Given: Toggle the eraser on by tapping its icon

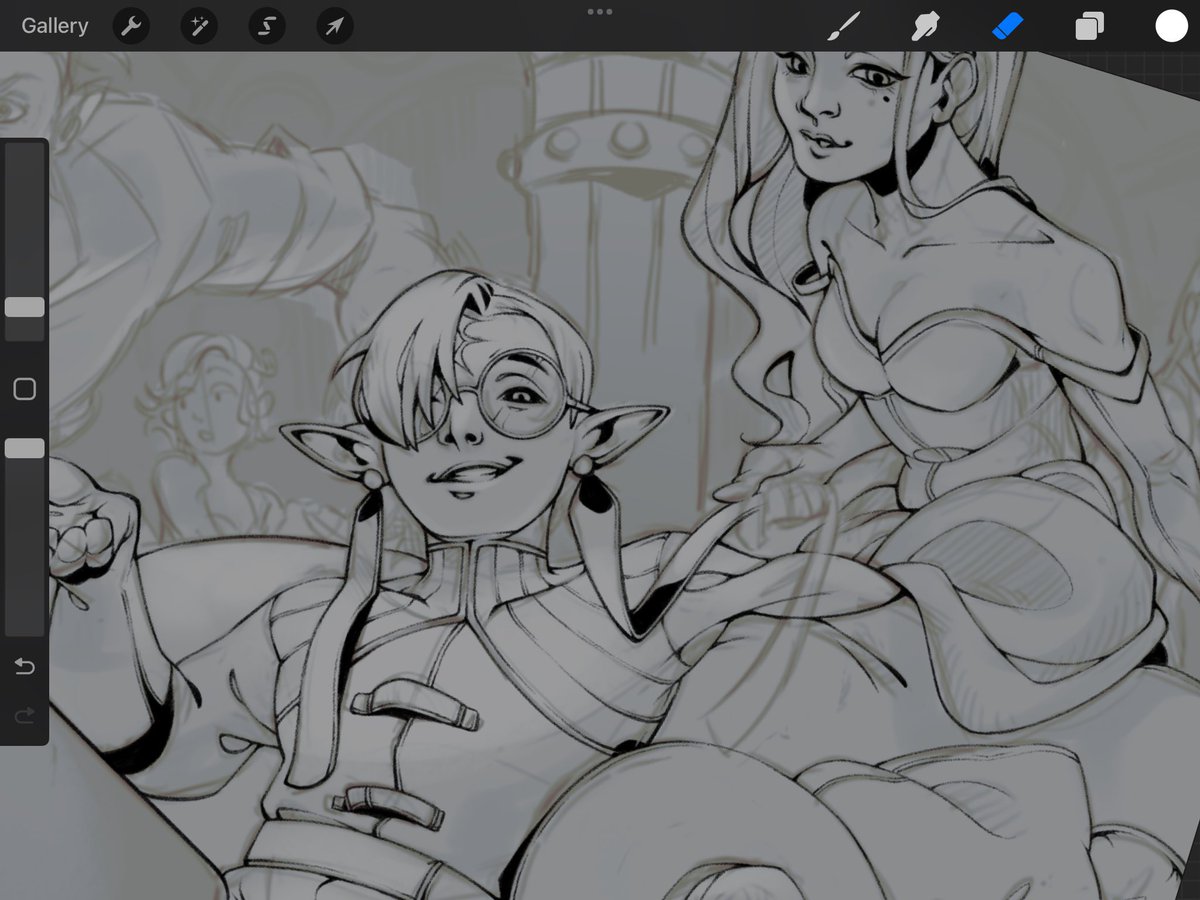Looking at the screenshot, I should click(1008, 26).
